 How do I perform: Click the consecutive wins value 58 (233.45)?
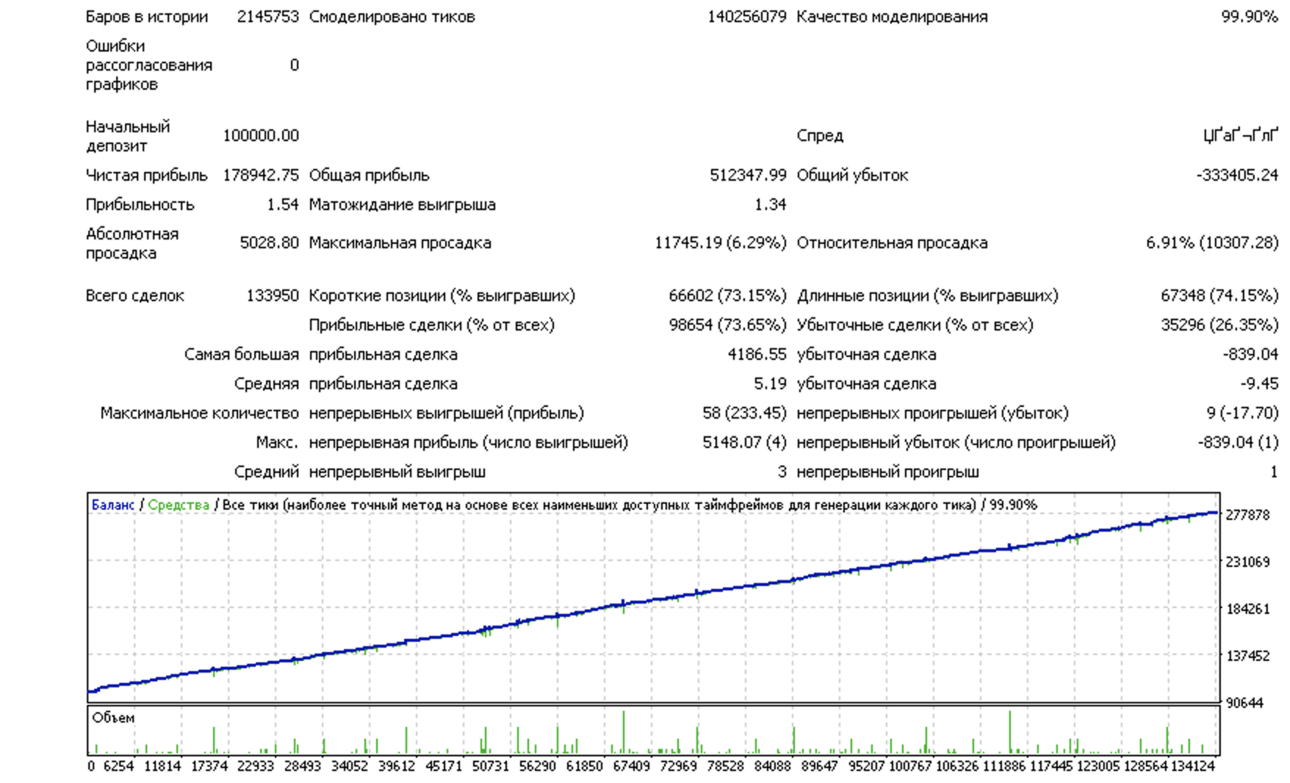pos(745,413)
